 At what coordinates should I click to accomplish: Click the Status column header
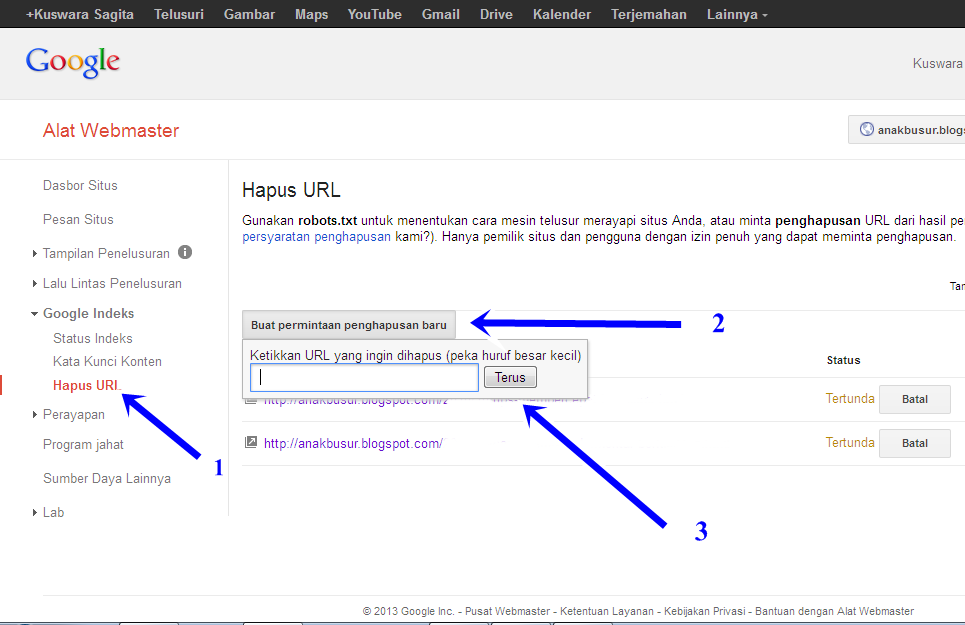coord(843,360)
